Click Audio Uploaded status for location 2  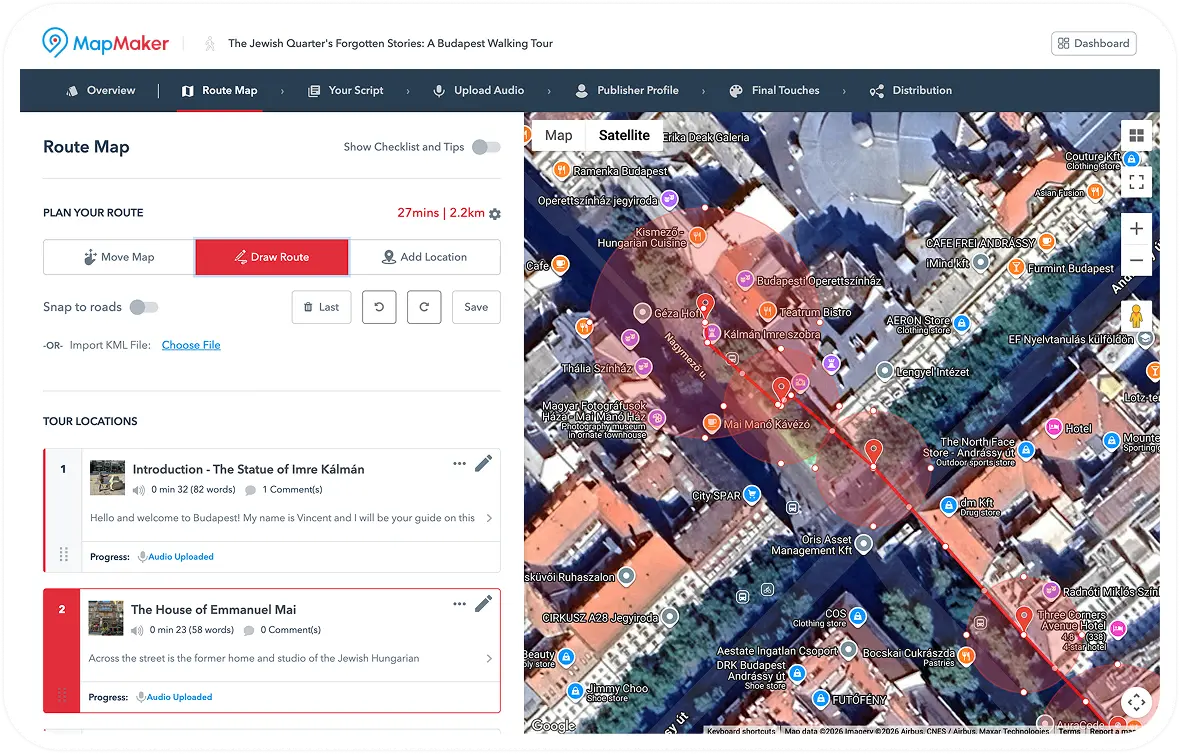coord(175,698)
